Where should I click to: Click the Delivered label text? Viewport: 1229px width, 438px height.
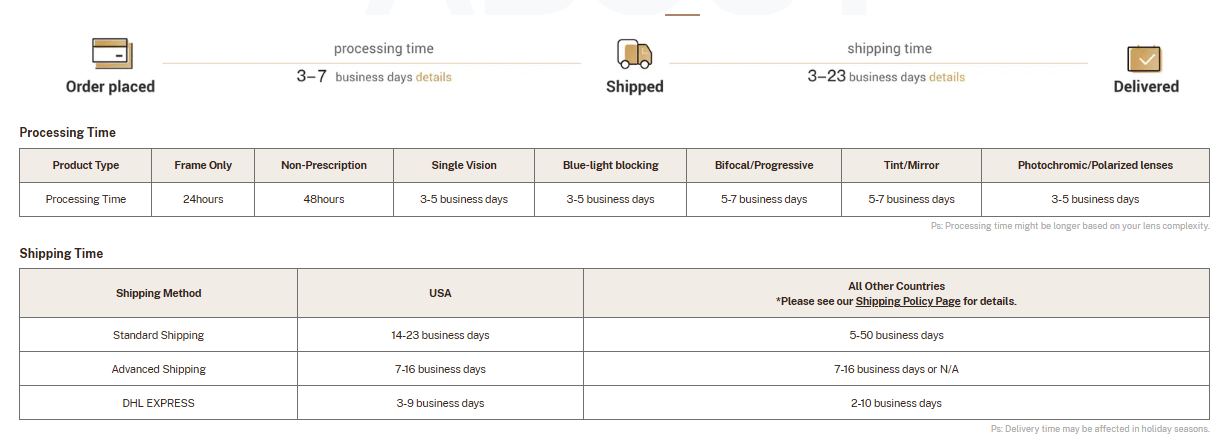tap(1146, 87)
